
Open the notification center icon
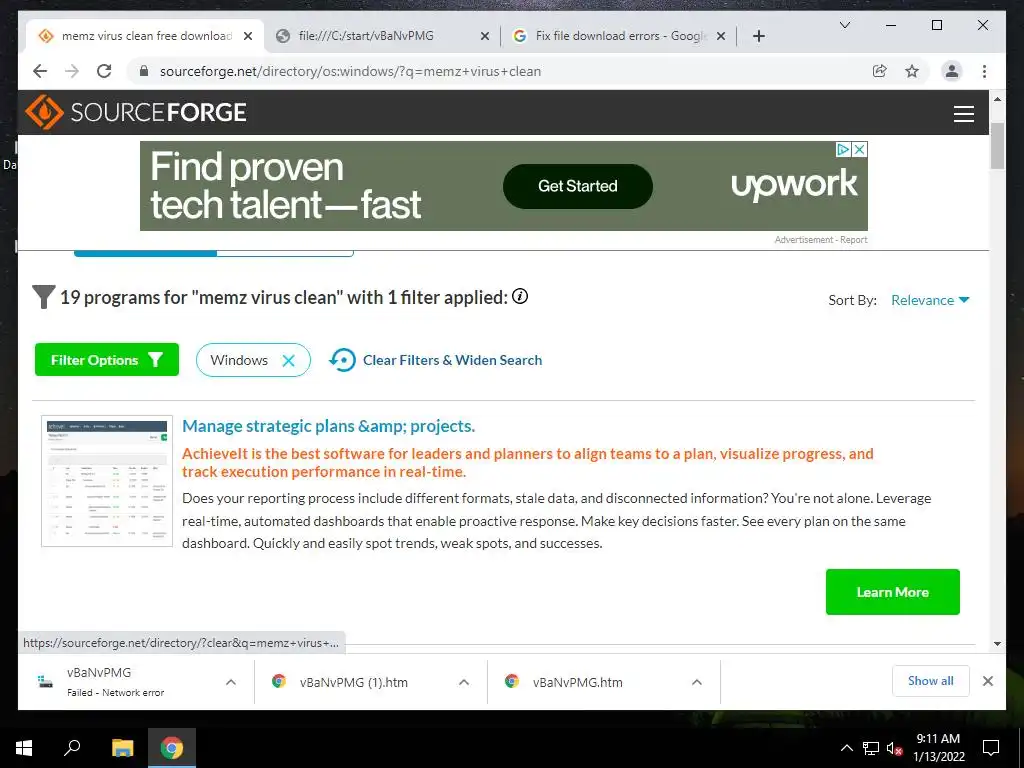pyautogui.click(x=991, y=748)
